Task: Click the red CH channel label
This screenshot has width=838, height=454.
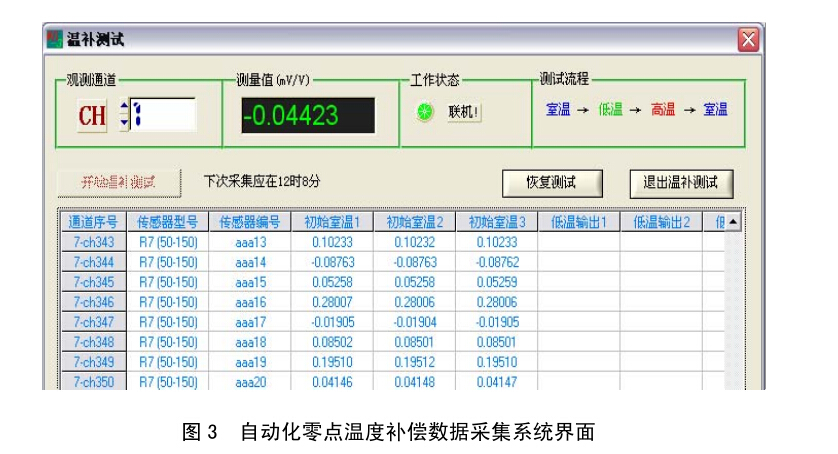Action: point(92,116)
